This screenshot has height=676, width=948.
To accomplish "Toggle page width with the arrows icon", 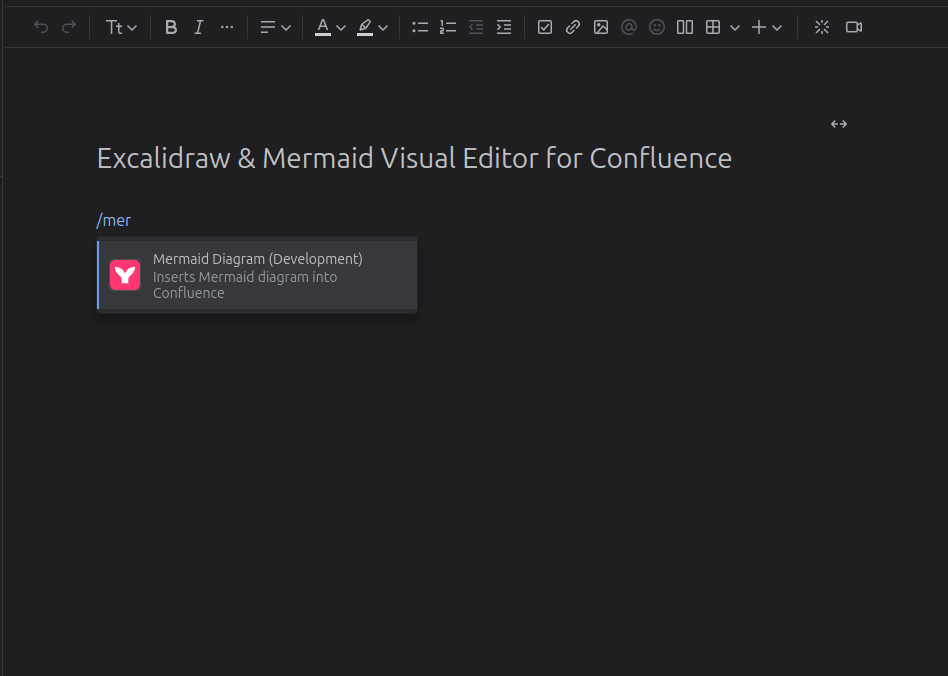I will click(839, 124).
